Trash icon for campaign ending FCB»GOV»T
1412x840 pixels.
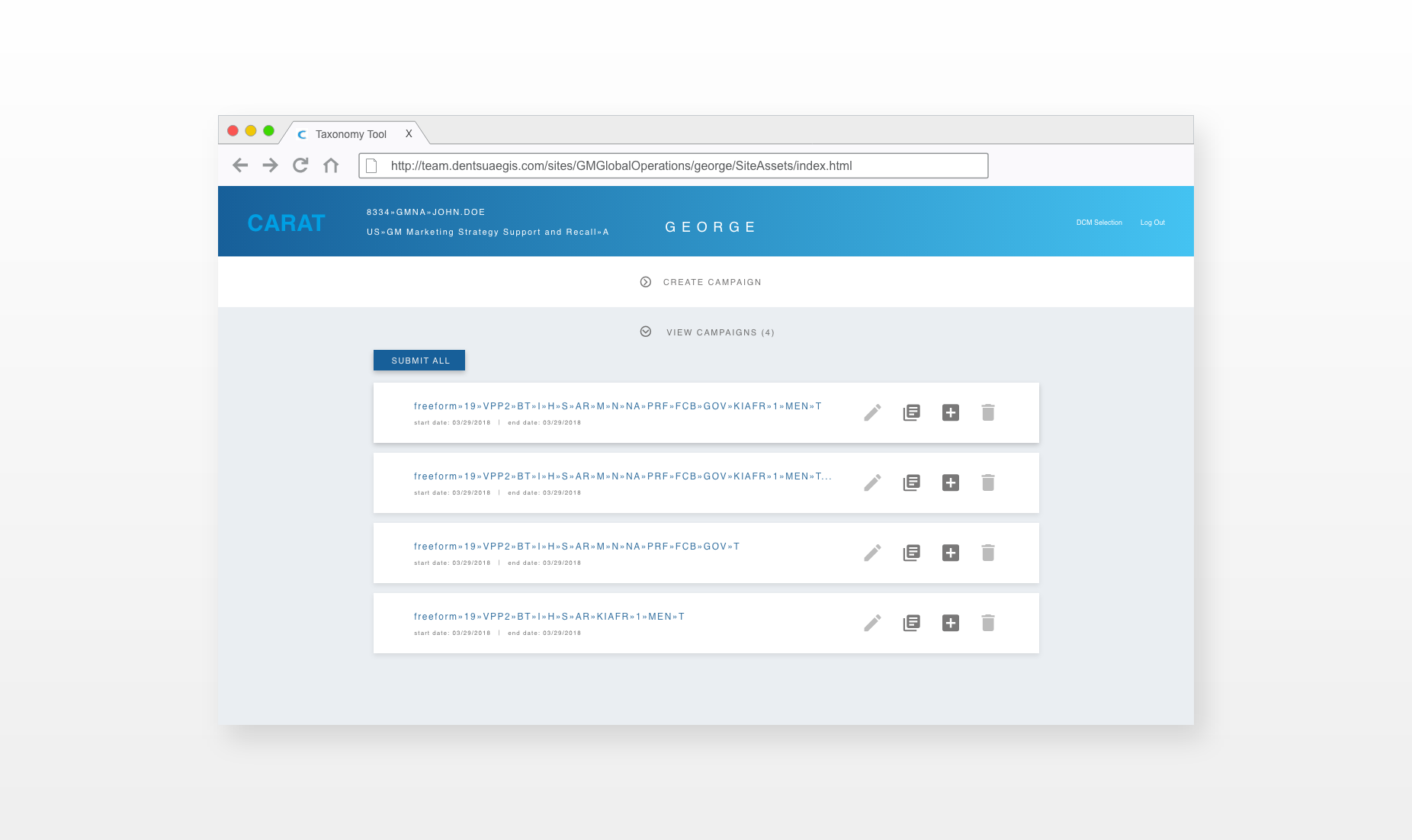pyautogui.click(x=988, y=553)
